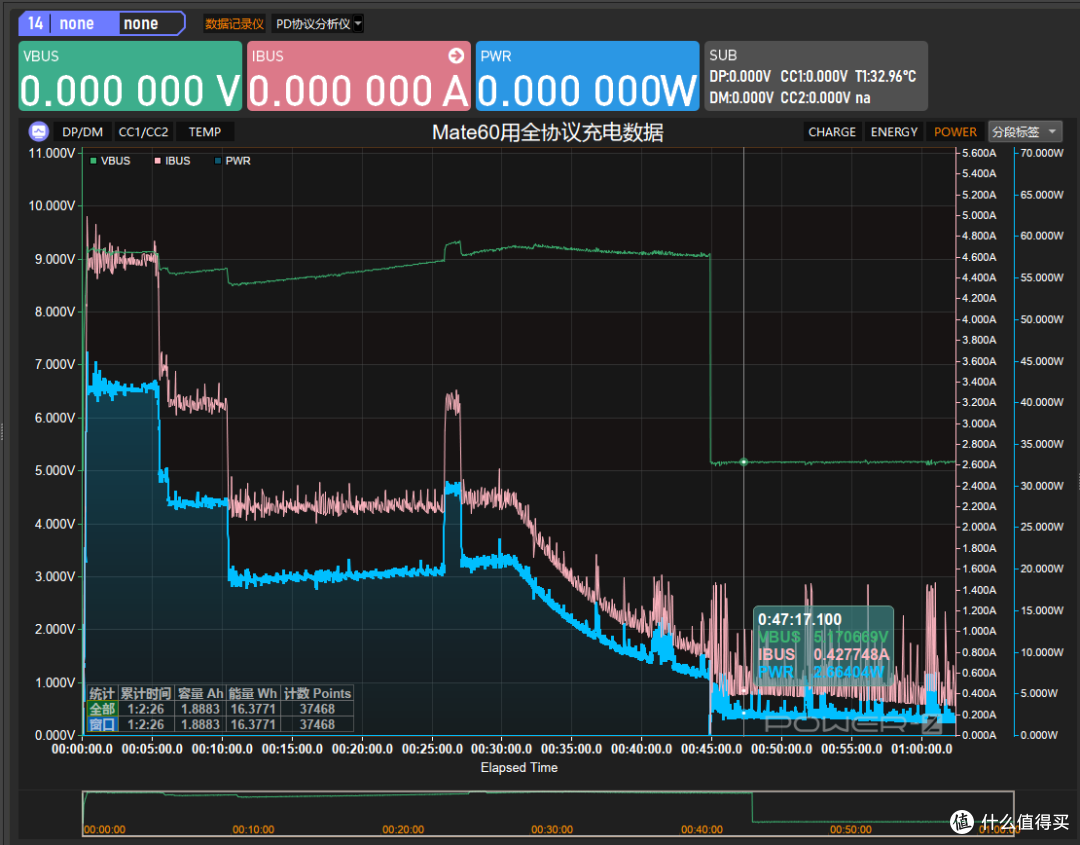Image resolution: width=1080 pixels, height=845 pixels.
Task: Select the POWER view tab
Action: (x=955, y=132)
